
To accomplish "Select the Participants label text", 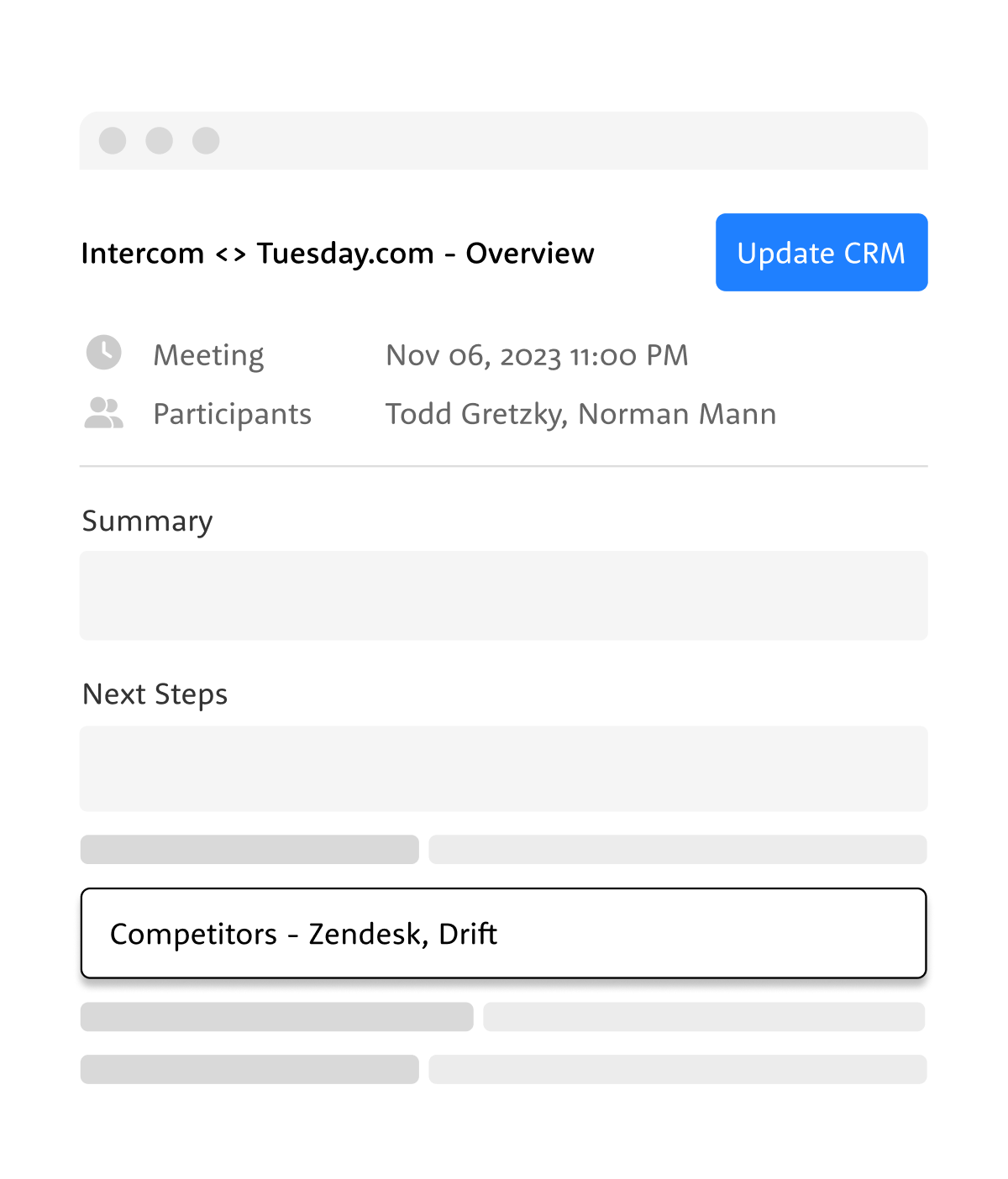I will pyautogui.click(x=233, y=414).
